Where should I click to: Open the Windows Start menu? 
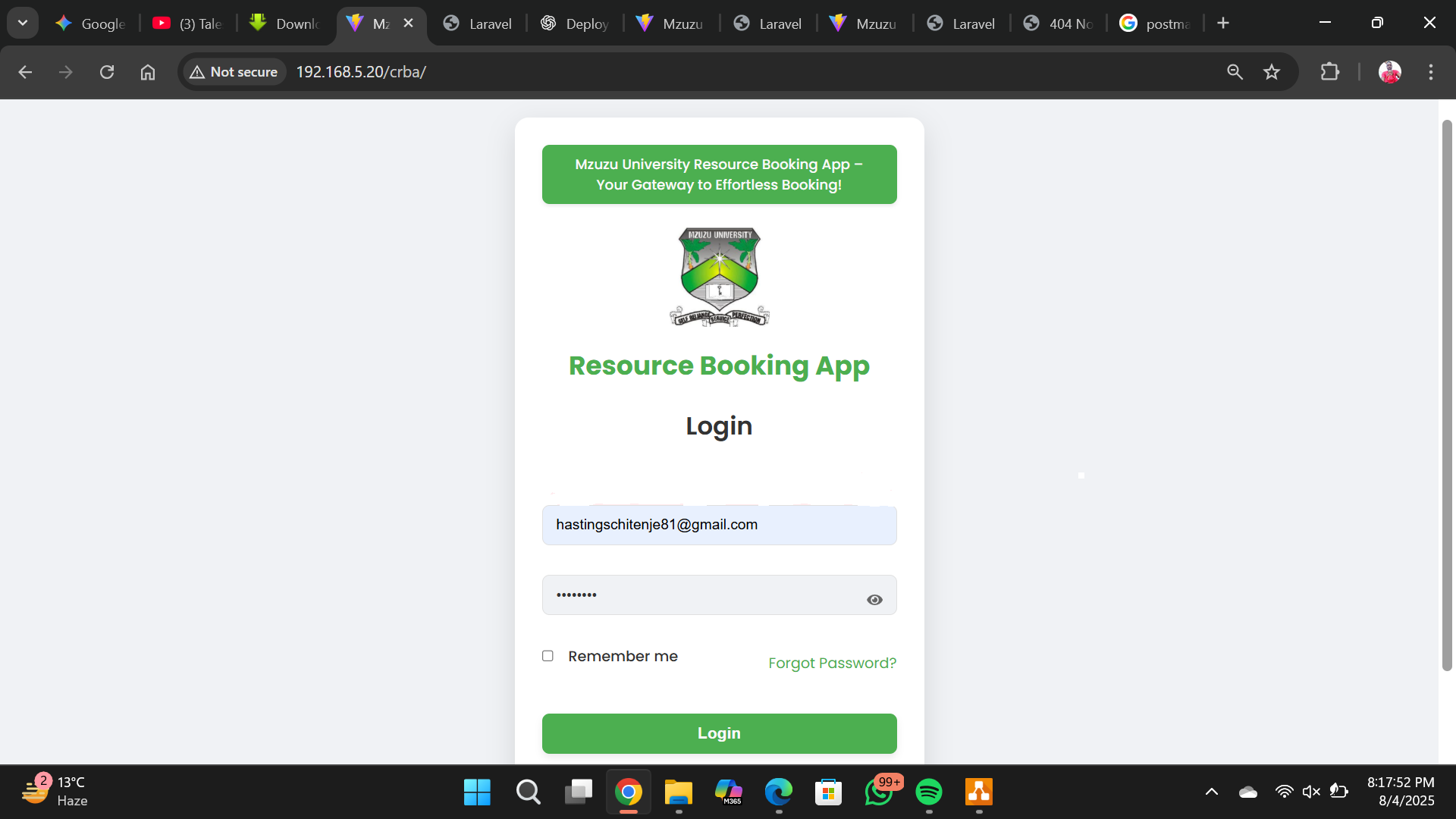477,792
